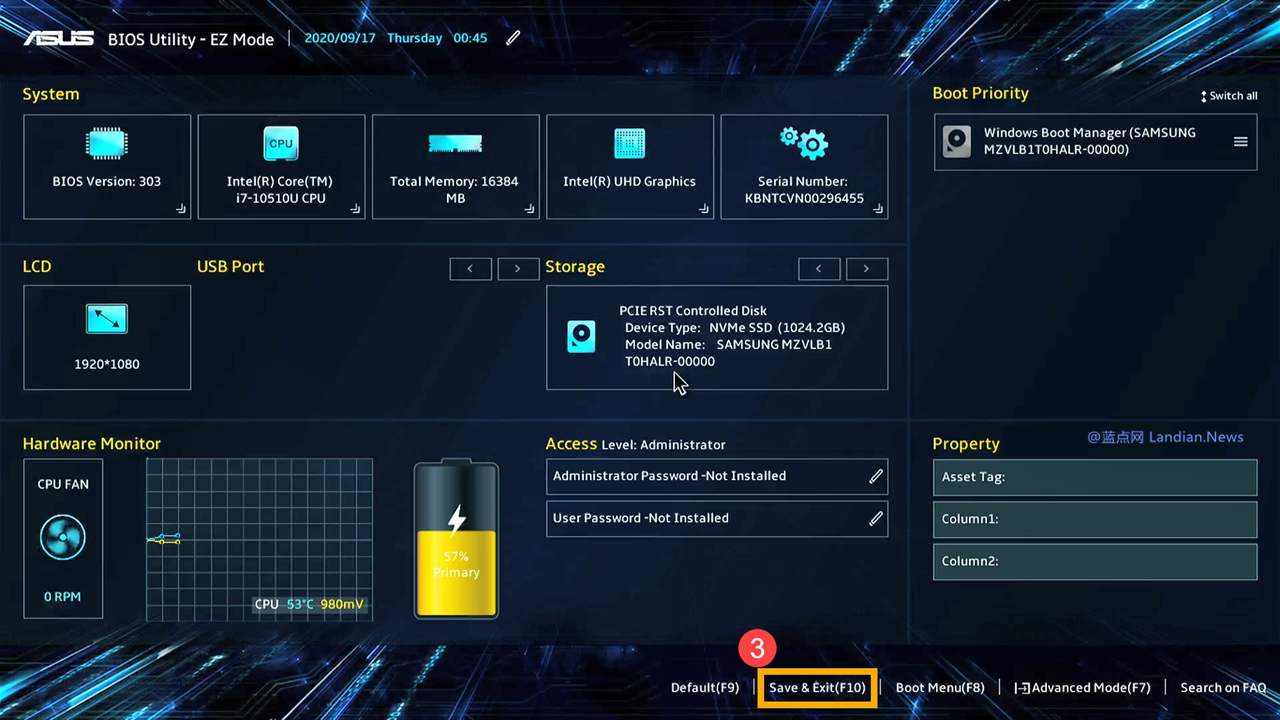Click the CPU 53°C temperature reading

[284, 605]
